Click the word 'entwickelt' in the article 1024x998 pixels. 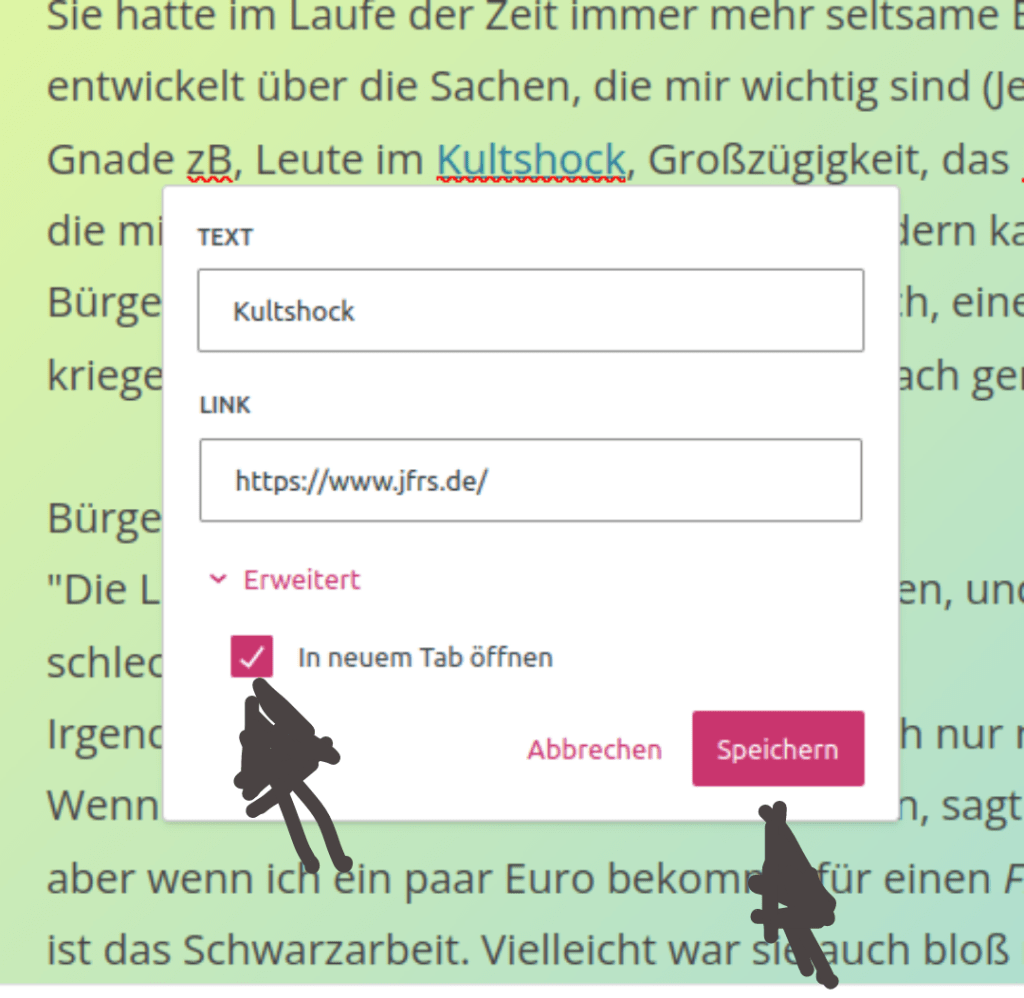(x=132, y=88)
